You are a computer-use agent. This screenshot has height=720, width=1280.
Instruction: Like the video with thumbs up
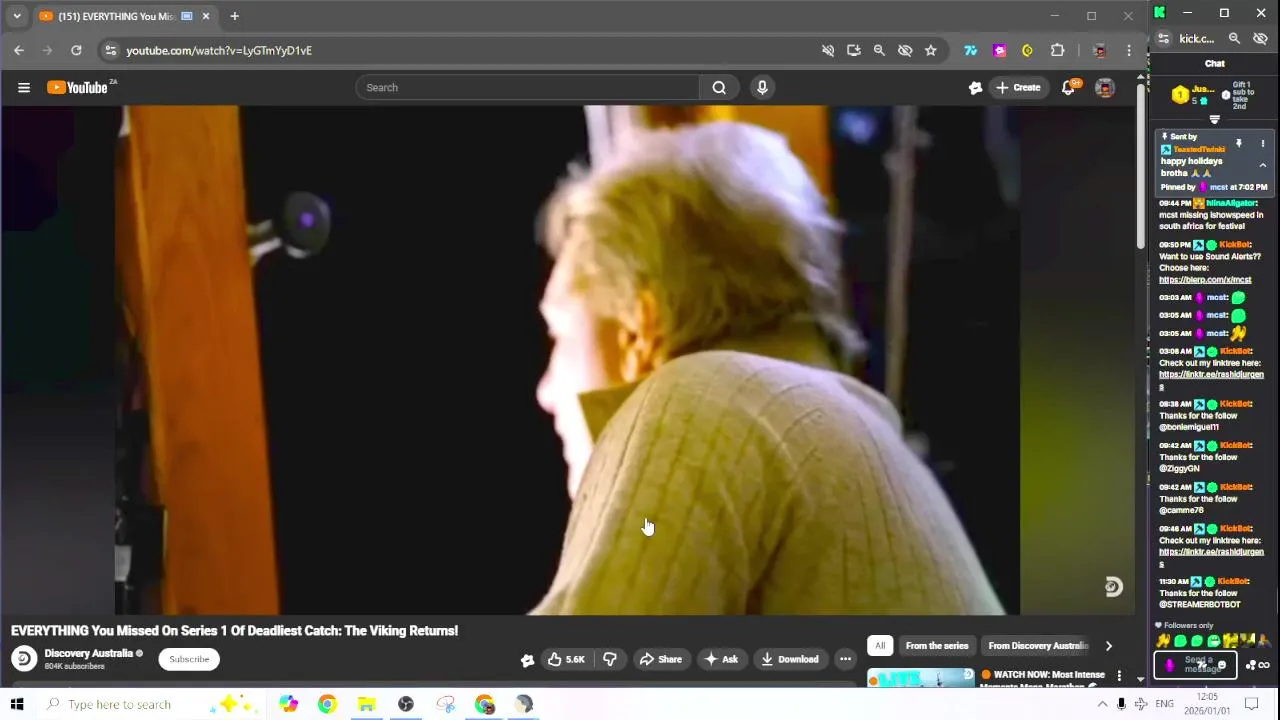click(x=566, y=659)
